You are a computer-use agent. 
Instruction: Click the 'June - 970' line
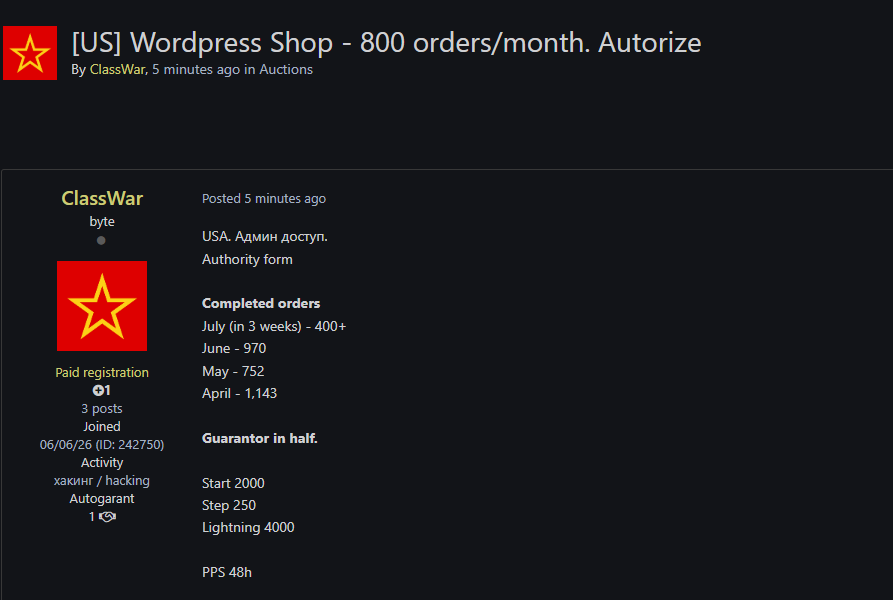pos(234,348)
